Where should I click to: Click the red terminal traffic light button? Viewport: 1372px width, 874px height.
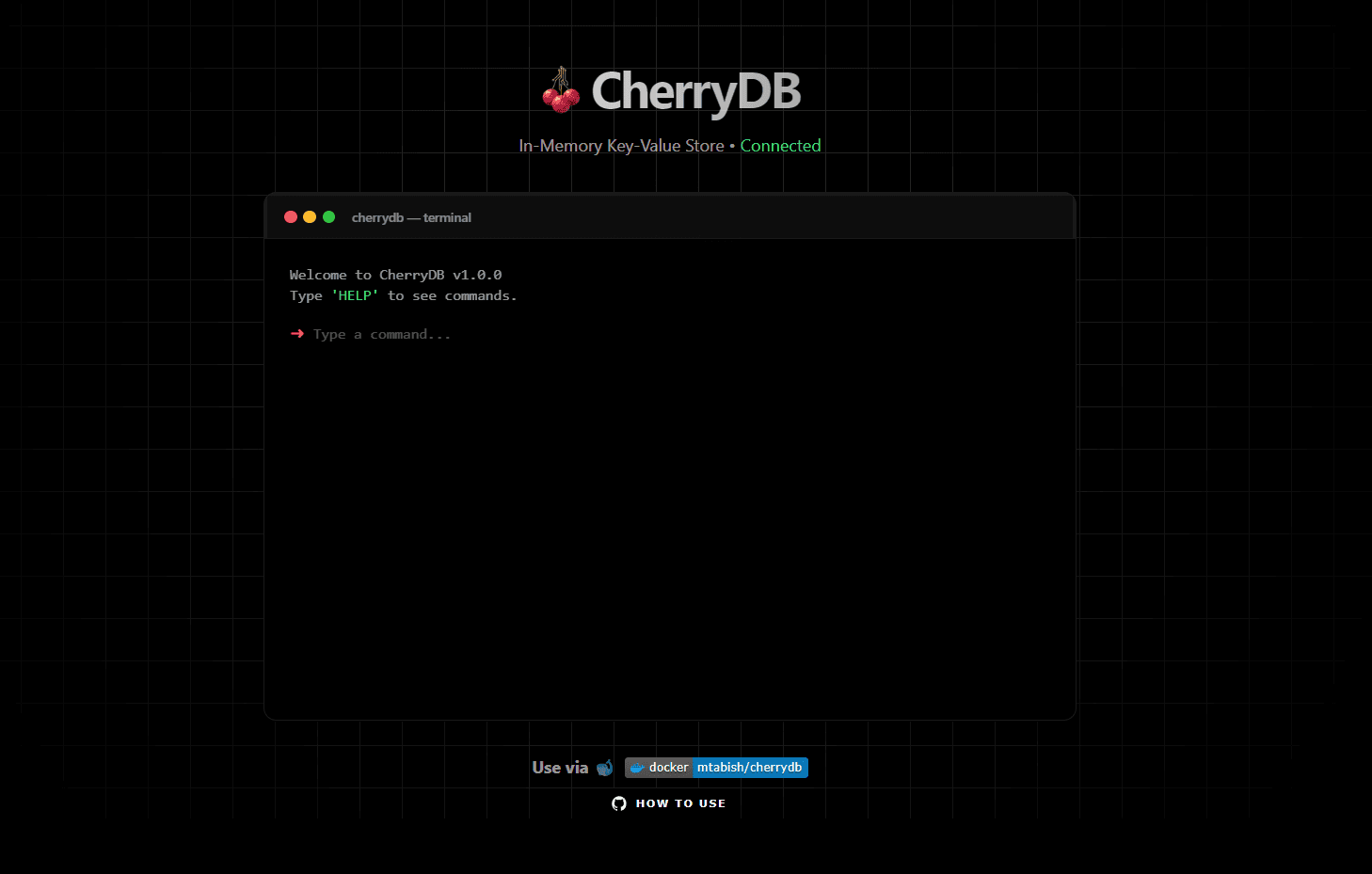[291, 216]
